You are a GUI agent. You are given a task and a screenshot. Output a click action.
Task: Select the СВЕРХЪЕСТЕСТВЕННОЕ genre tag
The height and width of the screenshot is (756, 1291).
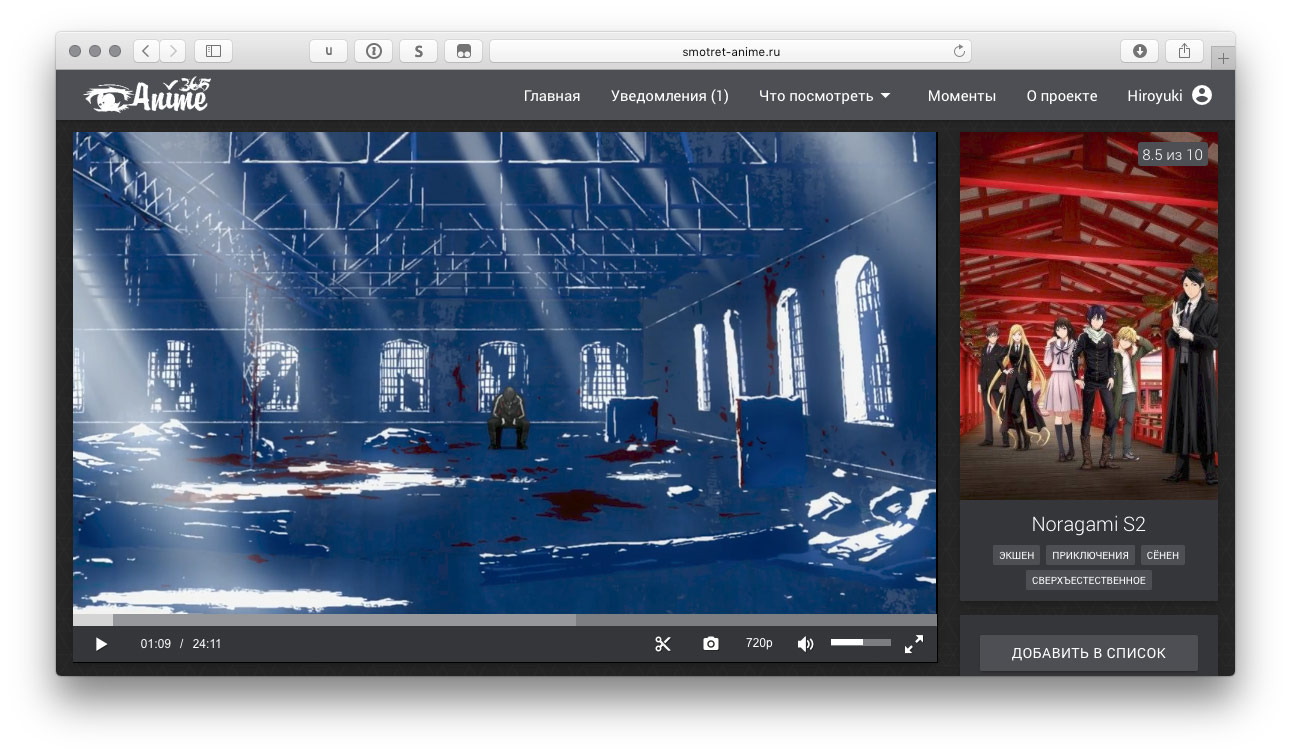[x=1088, y=580]
